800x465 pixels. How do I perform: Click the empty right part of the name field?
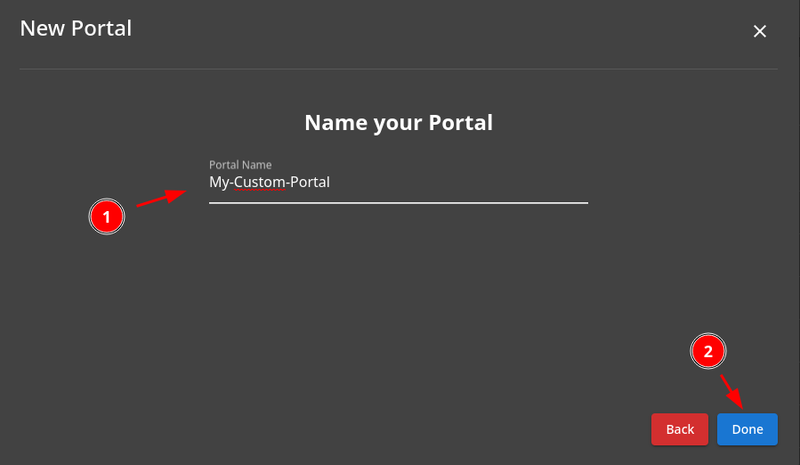pyautogui.click(x=480, y=183)
